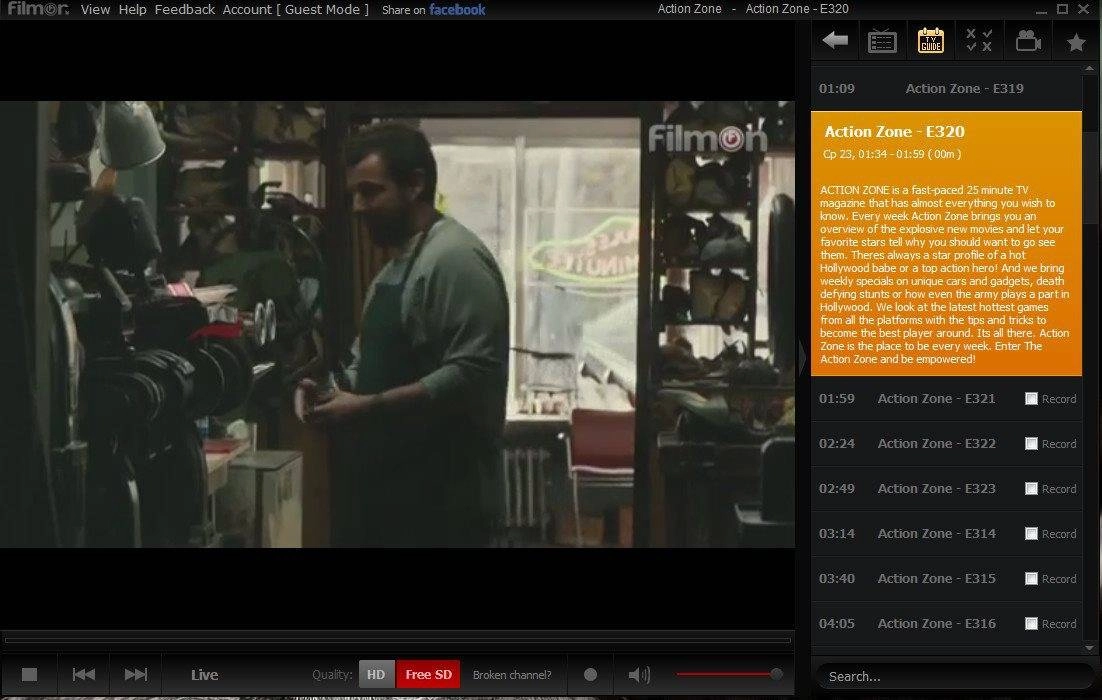Go to previous channel
The width and height of the screenshot is (1102, 700).
tap(84, 675)
